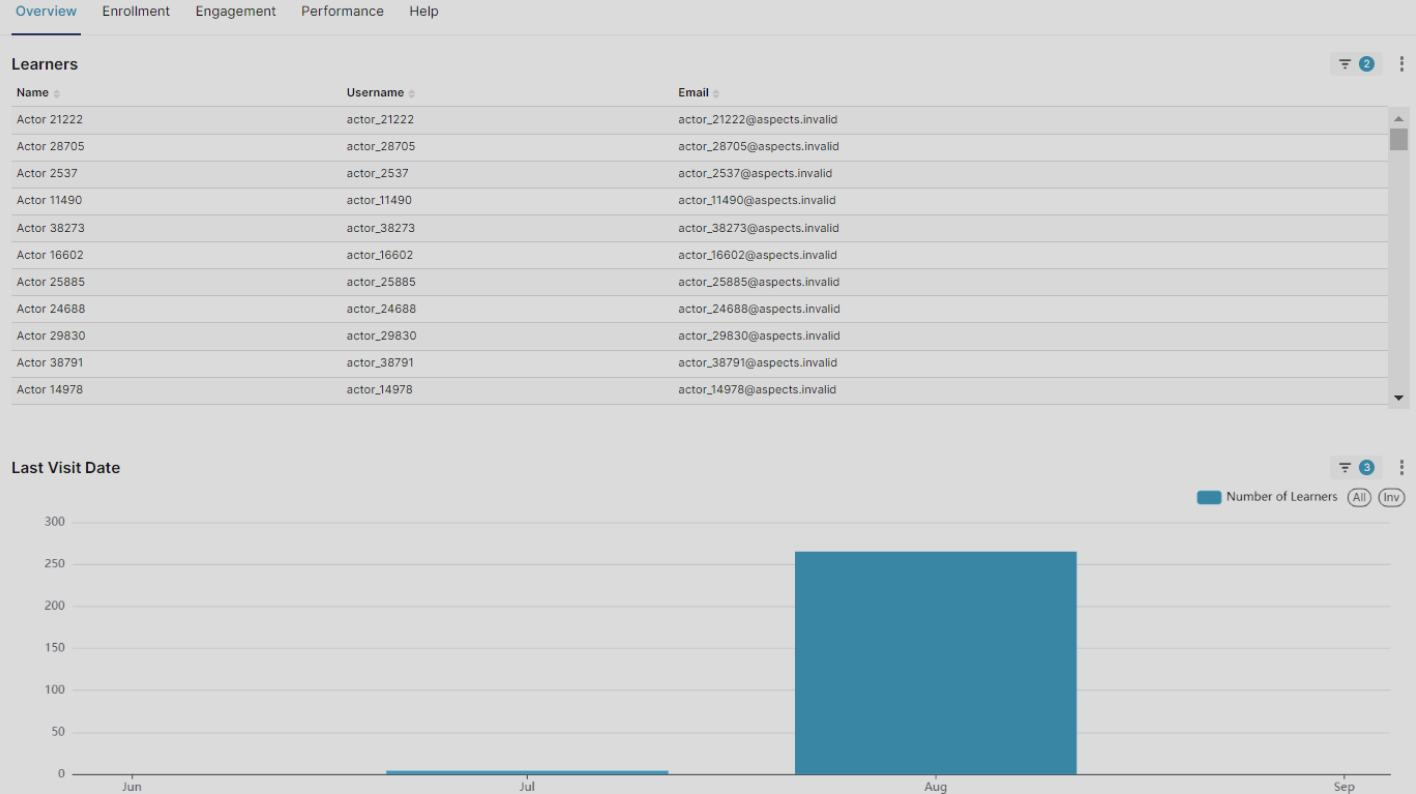1416x794 pixels.
Task: Click username actor_28705
Action: tap(381, 147)
